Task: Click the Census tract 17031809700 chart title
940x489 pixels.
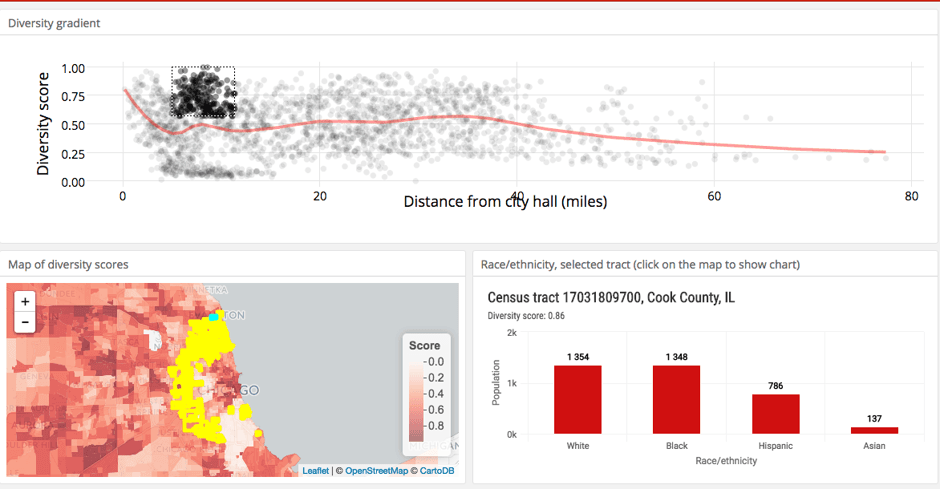Action: [x=610, y=298]
